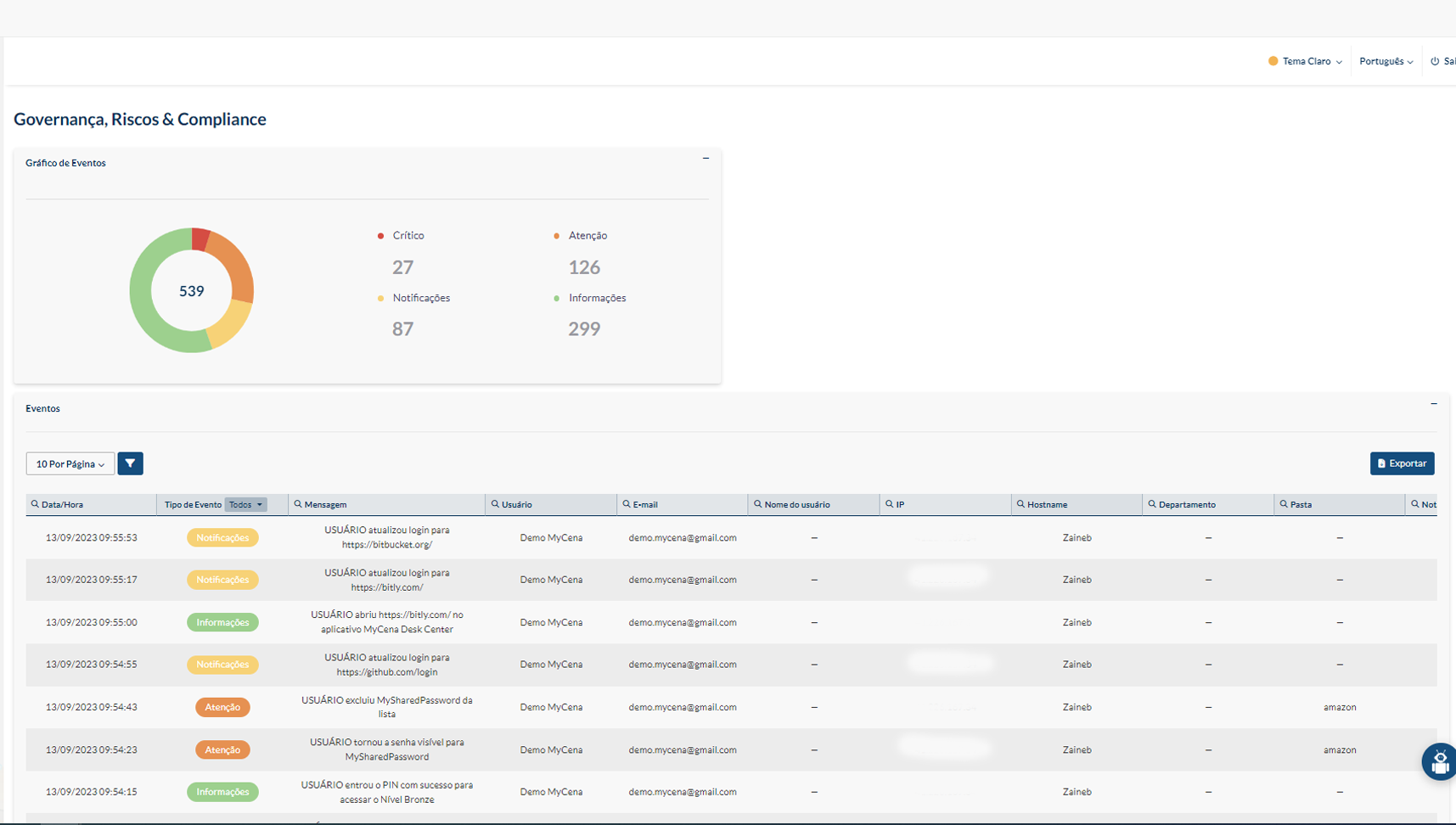The image size is (1456, 825).
Task: Click search icon in Usuário column
Action: point(495,504)
